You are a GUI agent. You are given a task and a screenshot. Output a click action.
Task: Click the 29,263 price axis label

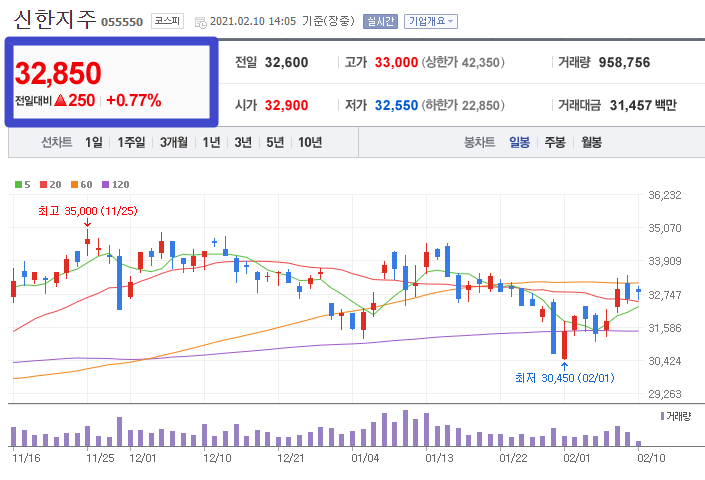coord(665,394)
